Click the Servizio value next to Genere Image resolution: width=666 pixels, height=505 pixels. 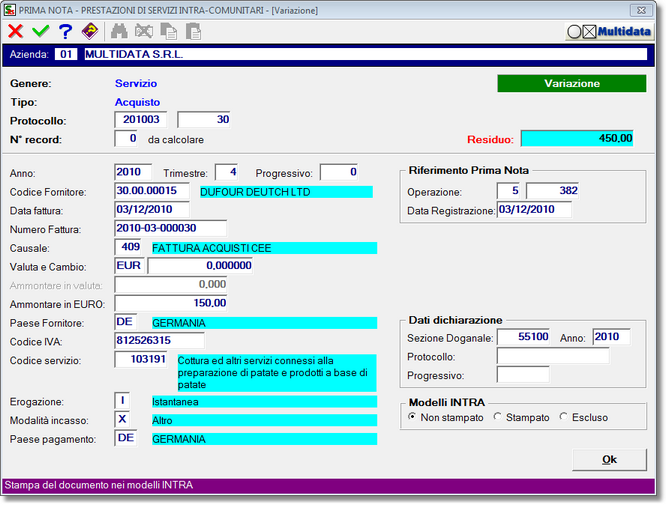click(x=136, y=83)
